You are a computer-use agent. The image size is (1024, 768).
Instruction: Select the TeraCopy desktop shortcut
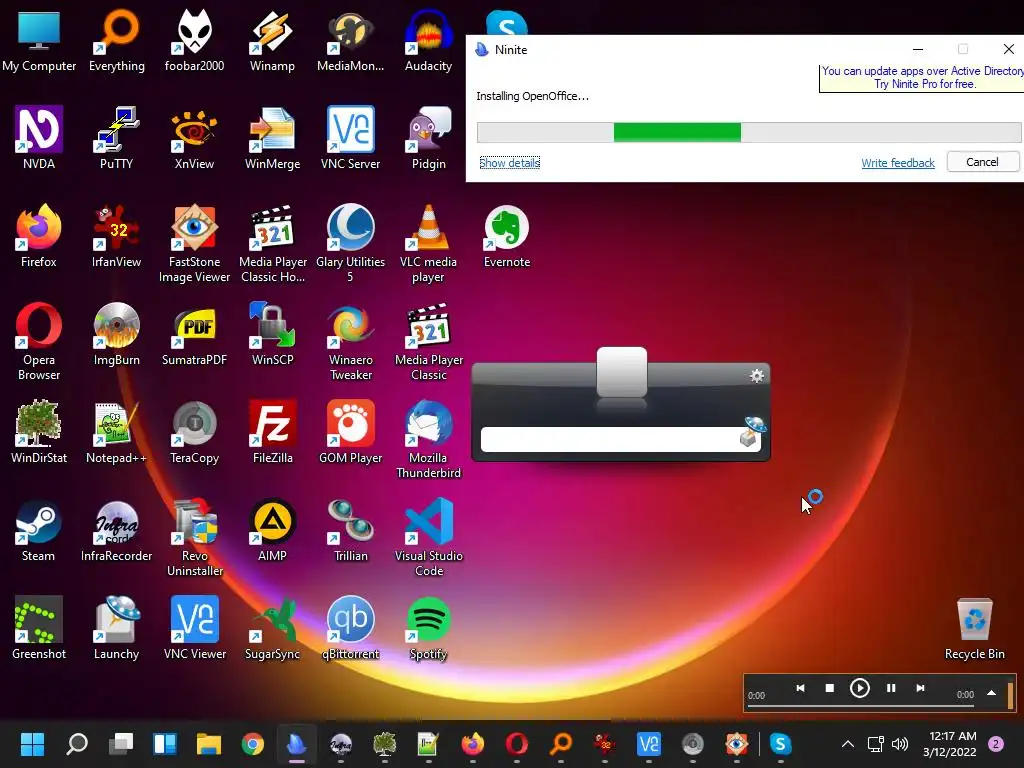tap(194, 432)
